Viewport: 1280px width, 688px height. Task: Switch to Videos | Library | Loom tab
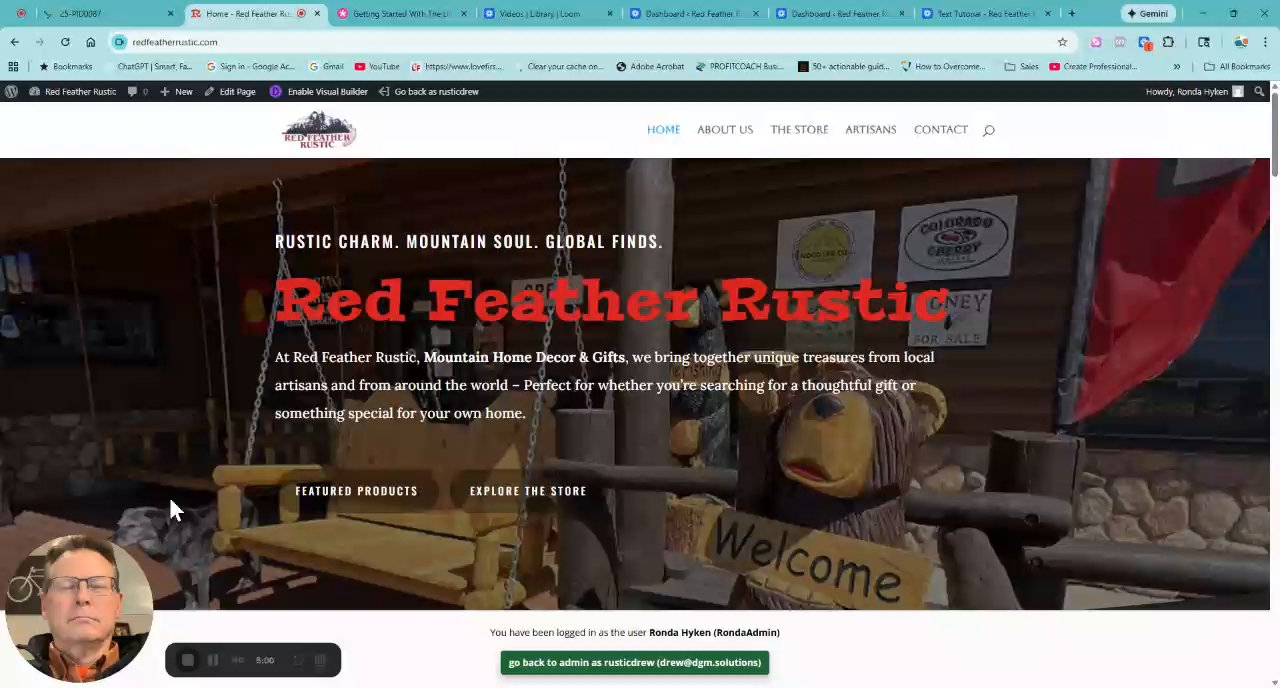[548, 14]
